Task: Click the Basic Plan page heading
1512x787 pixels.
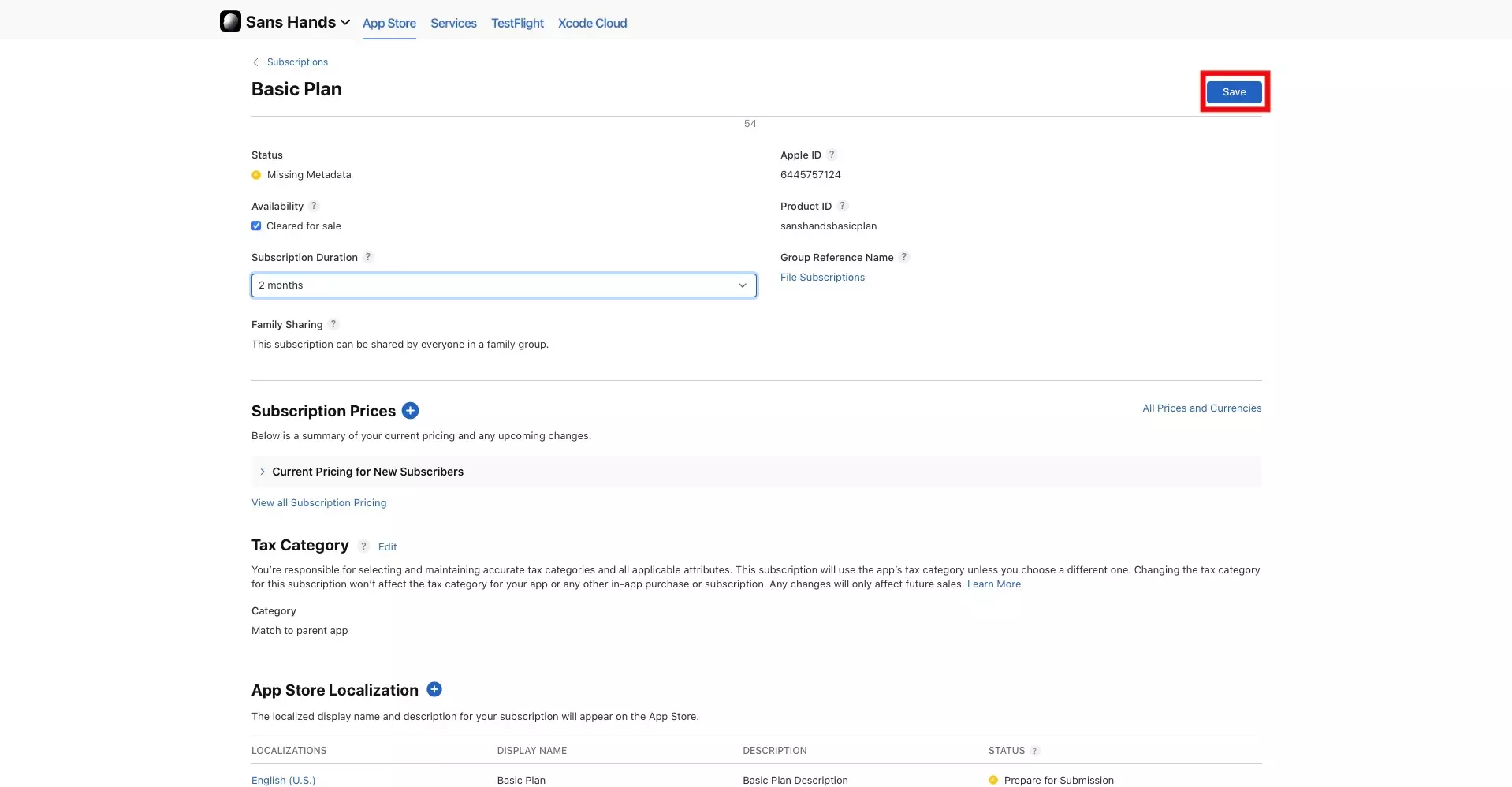Action: pyautogui.click(x=296, y=89)
